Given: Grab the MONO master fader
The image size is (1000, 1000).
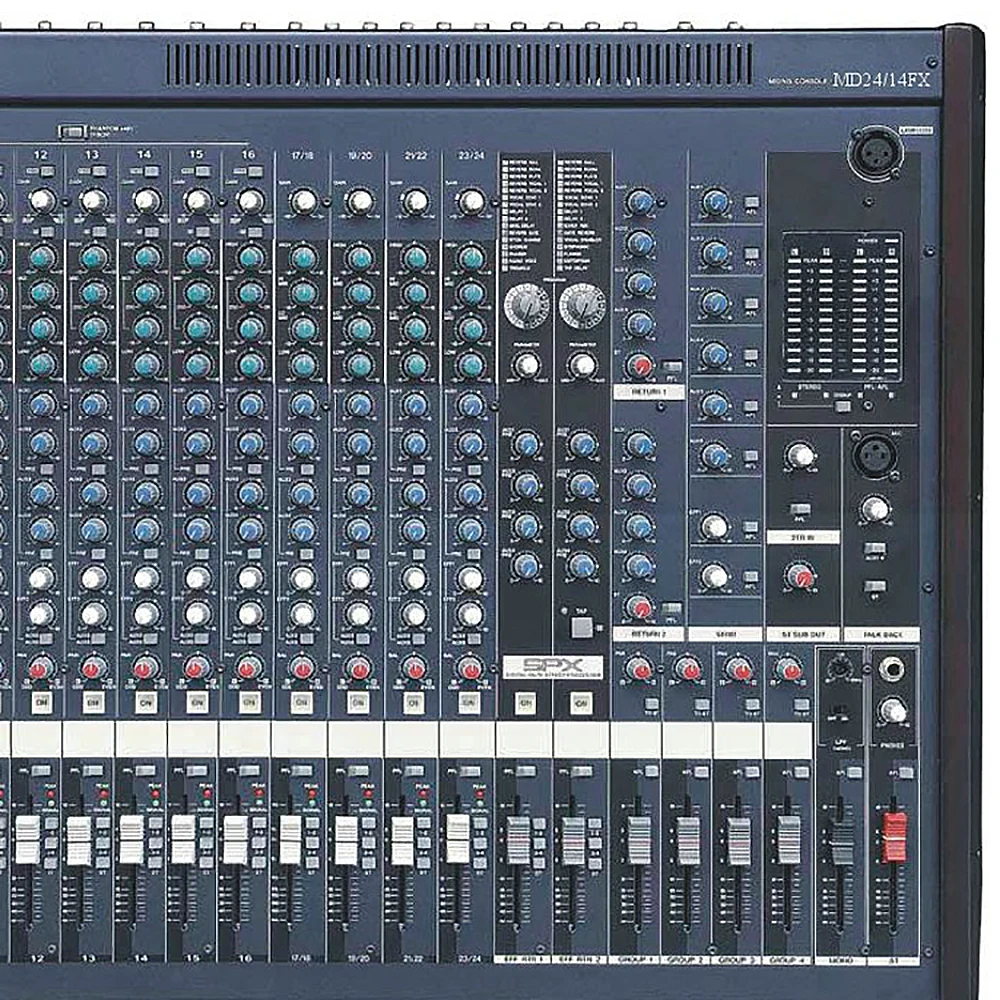Looking at the screenshot, I should pyautogui.click(x=841, y=841).
